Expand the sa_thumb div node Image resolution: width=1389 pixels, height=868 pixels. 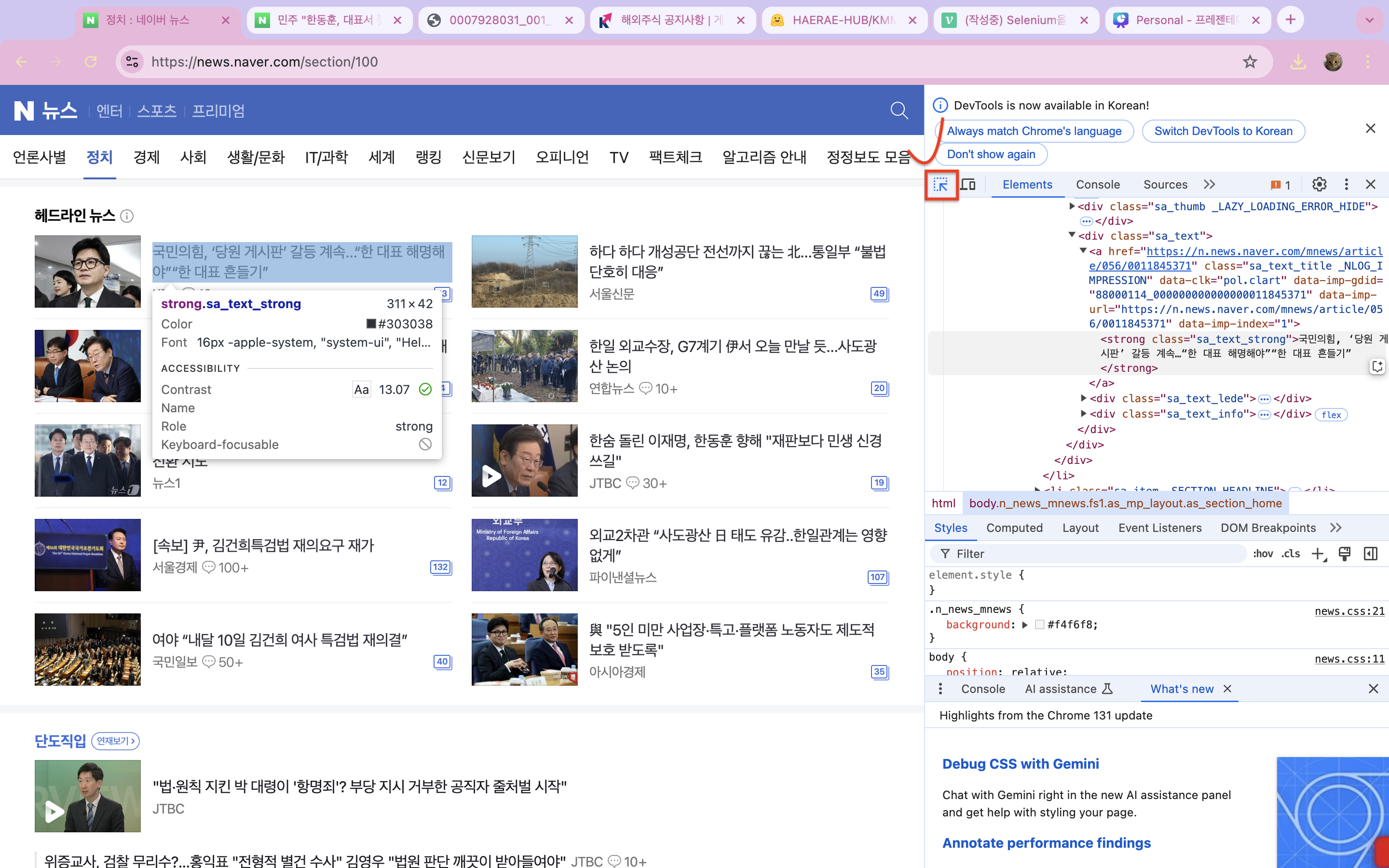tap(1072, 206)
